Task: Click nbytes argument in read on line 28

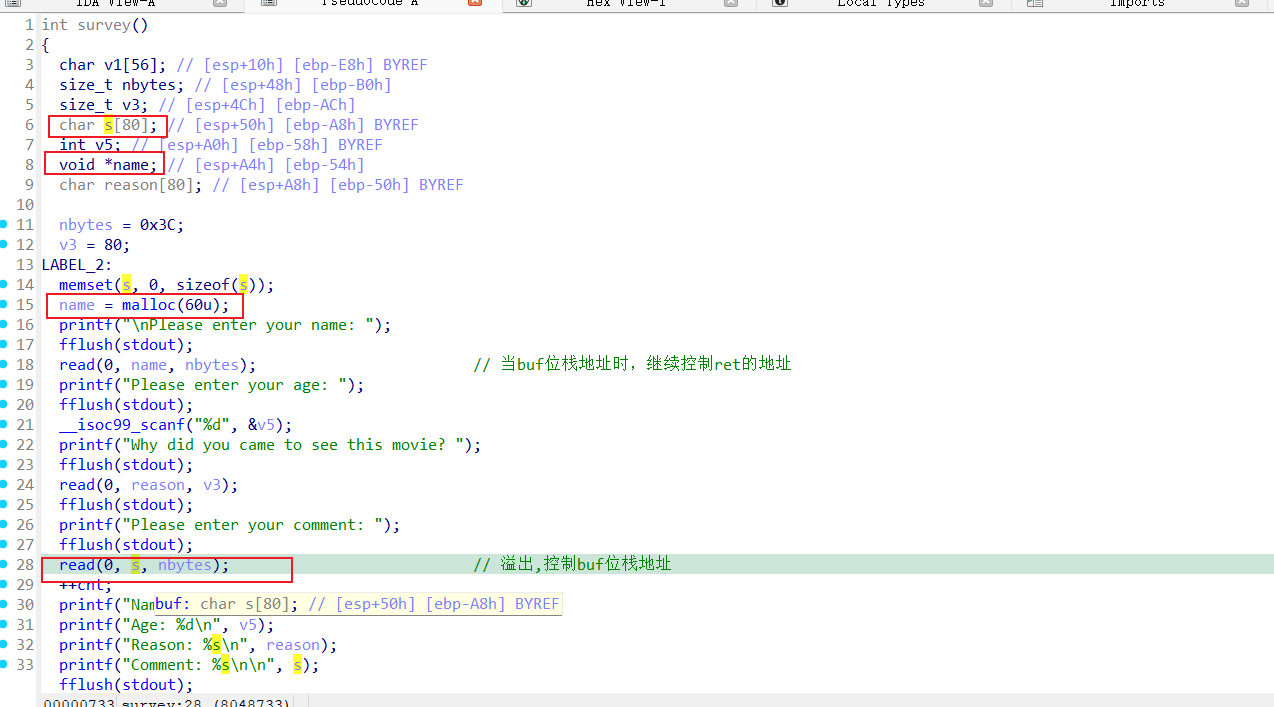Action: tap(185, 565)
